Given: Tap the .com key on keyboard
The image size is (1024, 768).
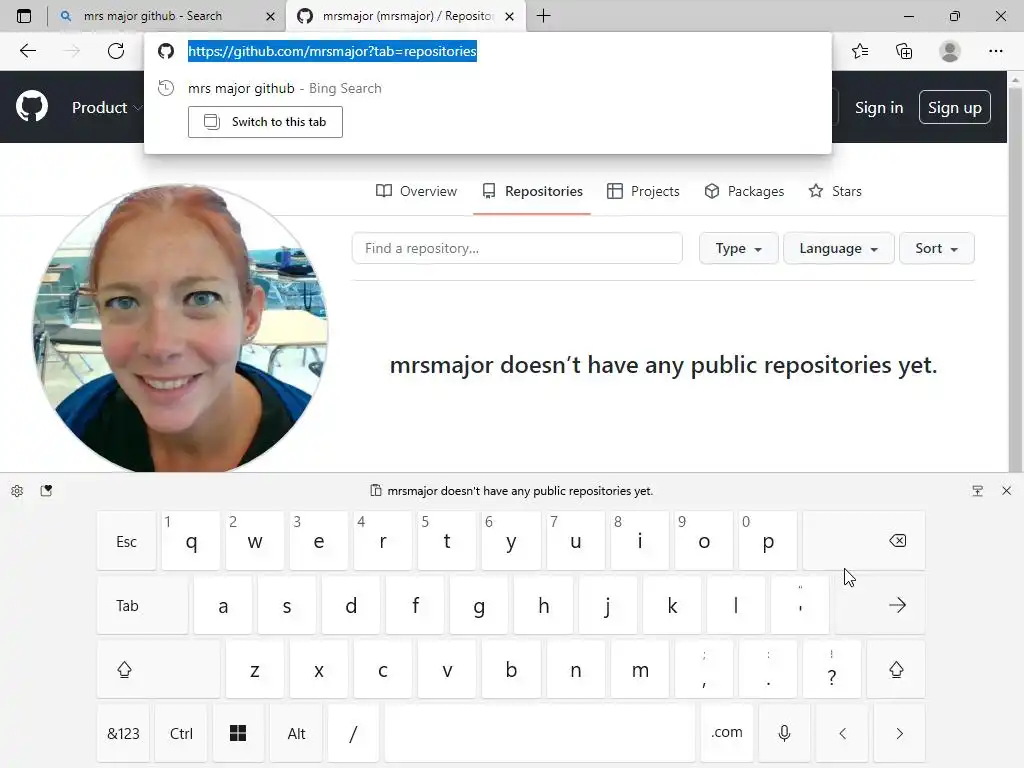Looking at the screenshot, I should pyautogui.click(x=727, y=733).
